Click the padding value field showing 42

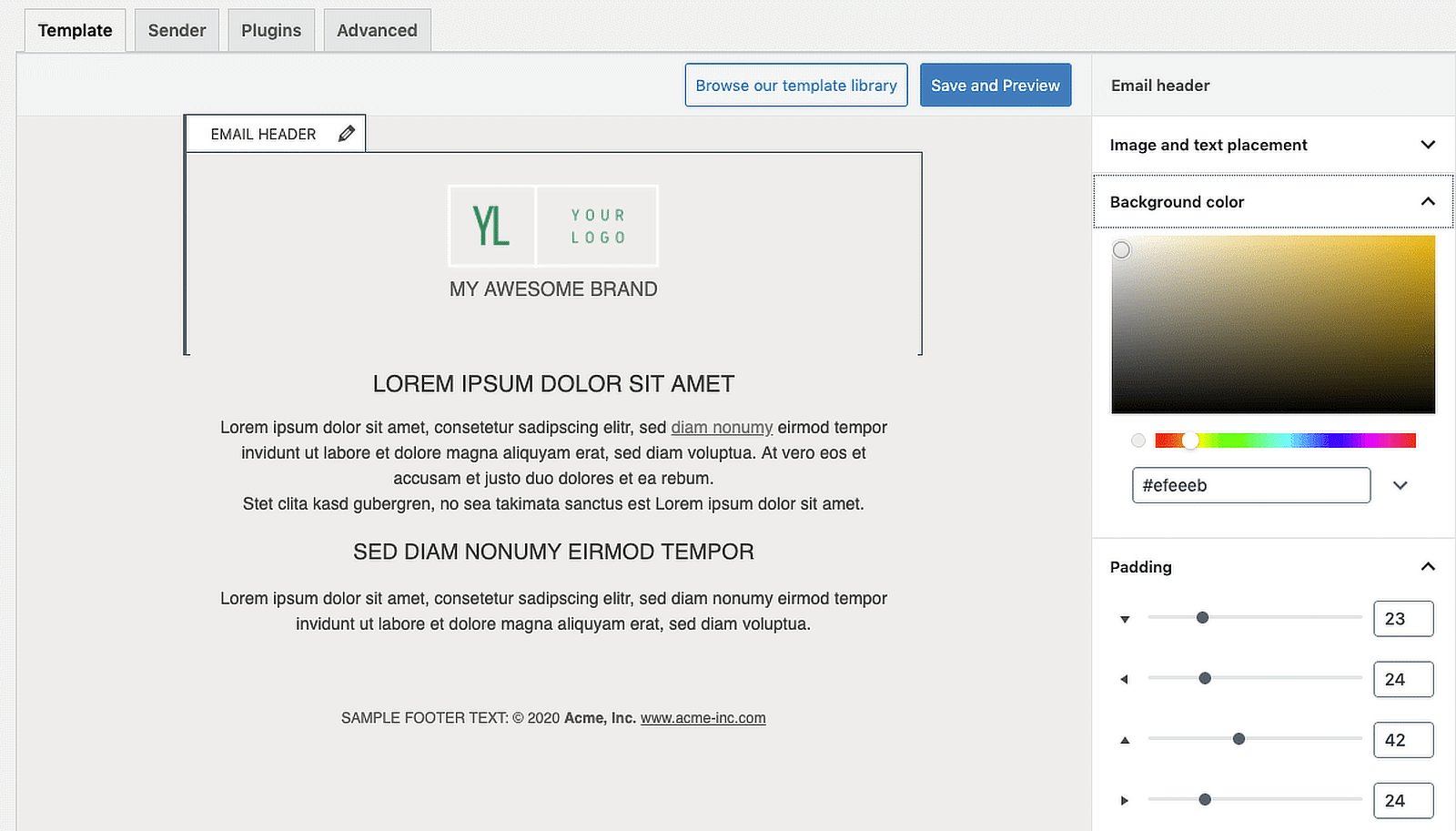[1403, 739]
